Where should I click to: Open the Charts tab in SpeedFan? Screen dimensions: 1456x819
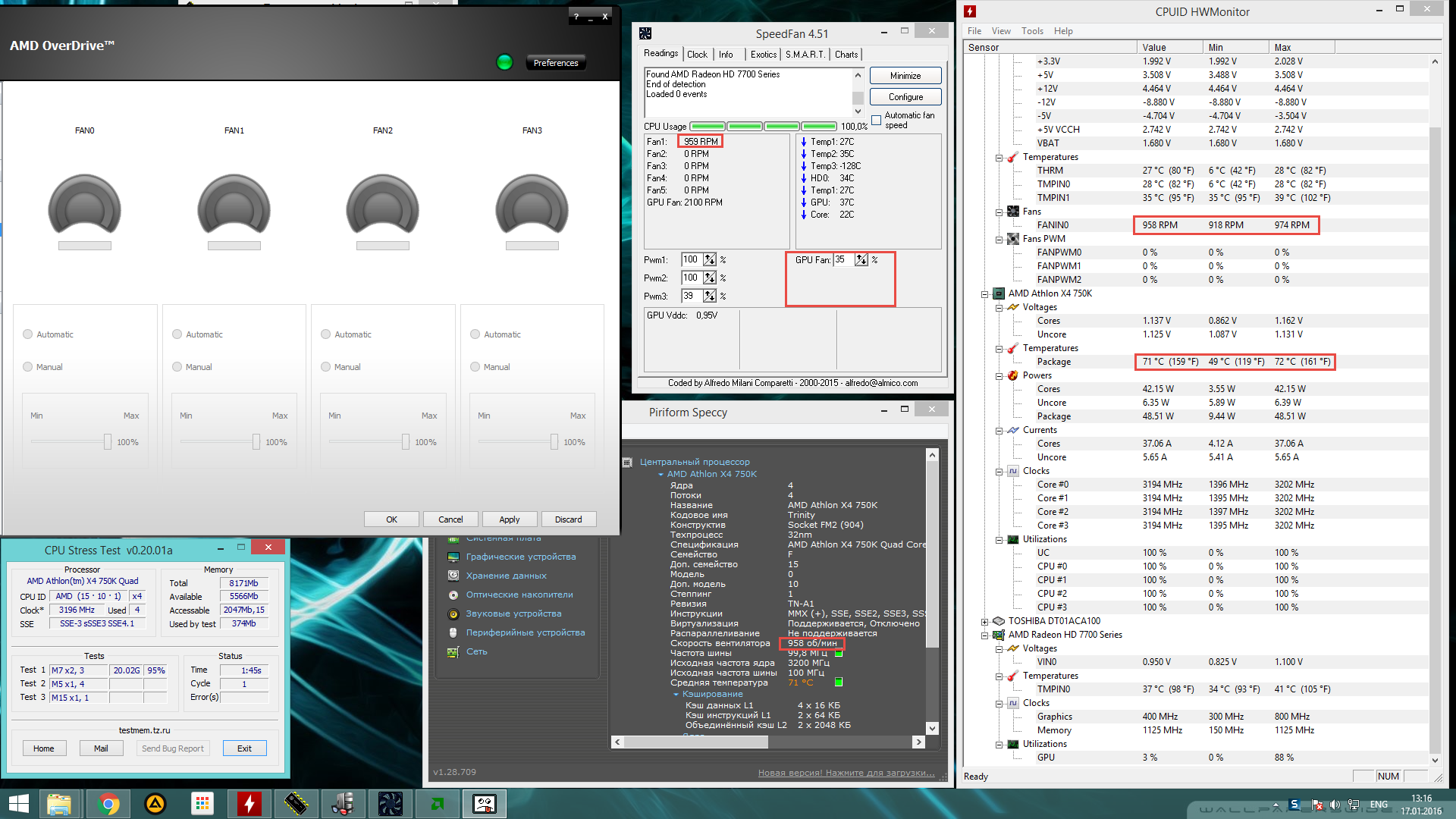(846, 55)
